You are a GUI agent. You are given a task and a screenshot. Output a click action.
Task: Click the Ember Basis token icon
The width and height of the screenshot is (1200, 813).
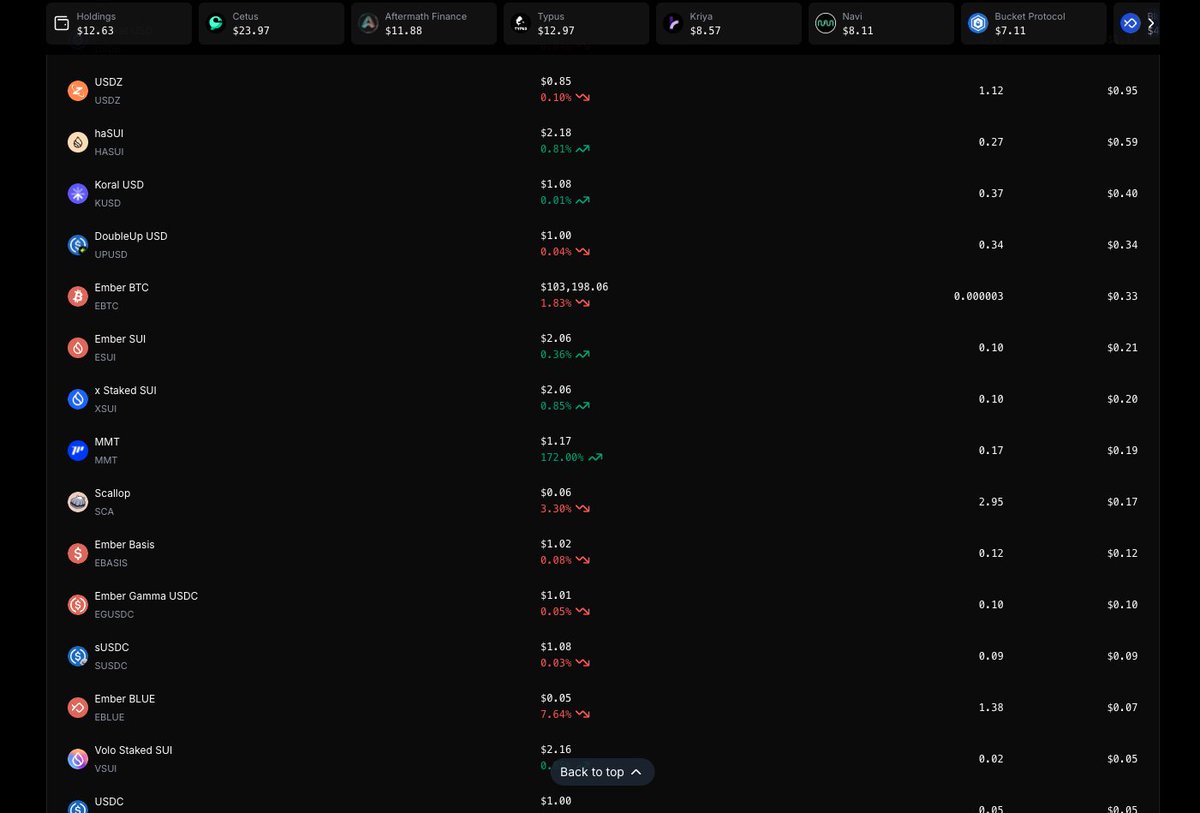click(x=78, y=553)
